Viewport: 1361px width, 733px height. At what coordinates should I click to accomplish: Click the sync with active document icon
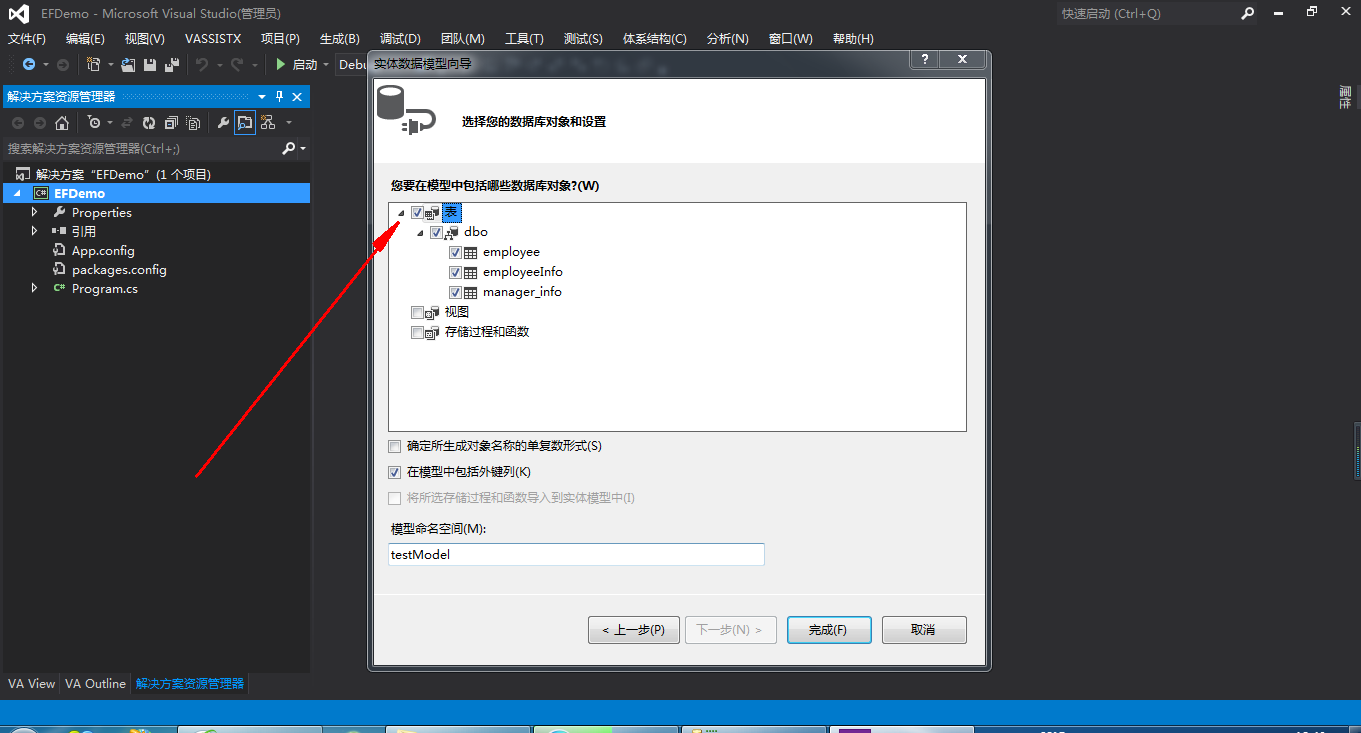tap(127, 123)
